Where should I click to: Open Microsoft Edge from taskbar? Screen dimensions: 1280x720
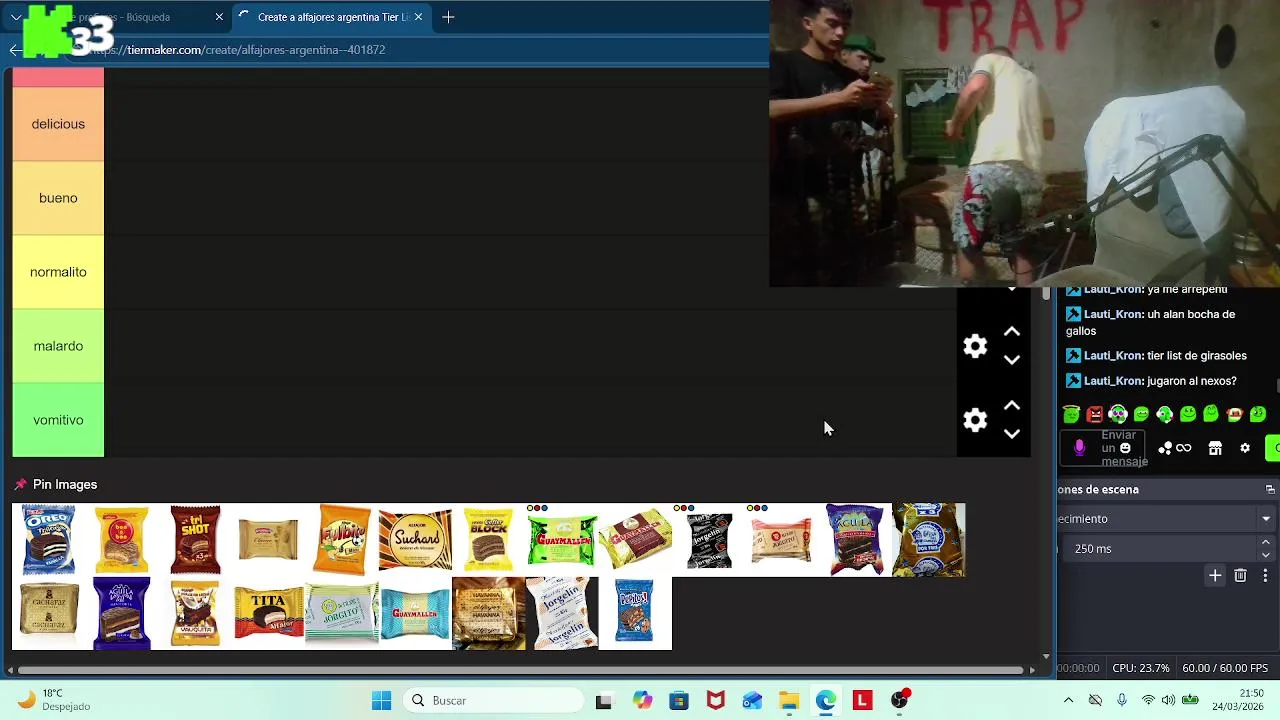click(x=825, y=701)
